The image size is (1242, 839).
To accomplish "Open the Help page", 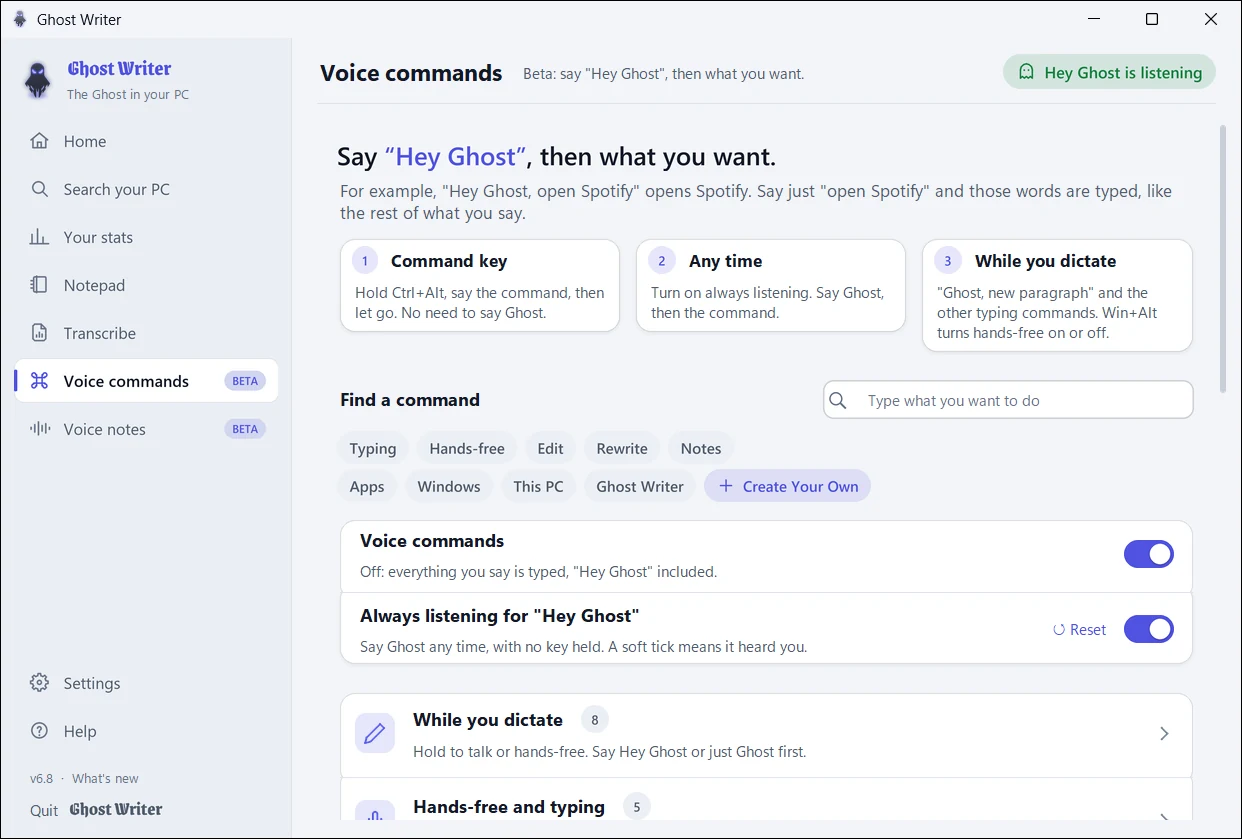I will coord(146,731).
